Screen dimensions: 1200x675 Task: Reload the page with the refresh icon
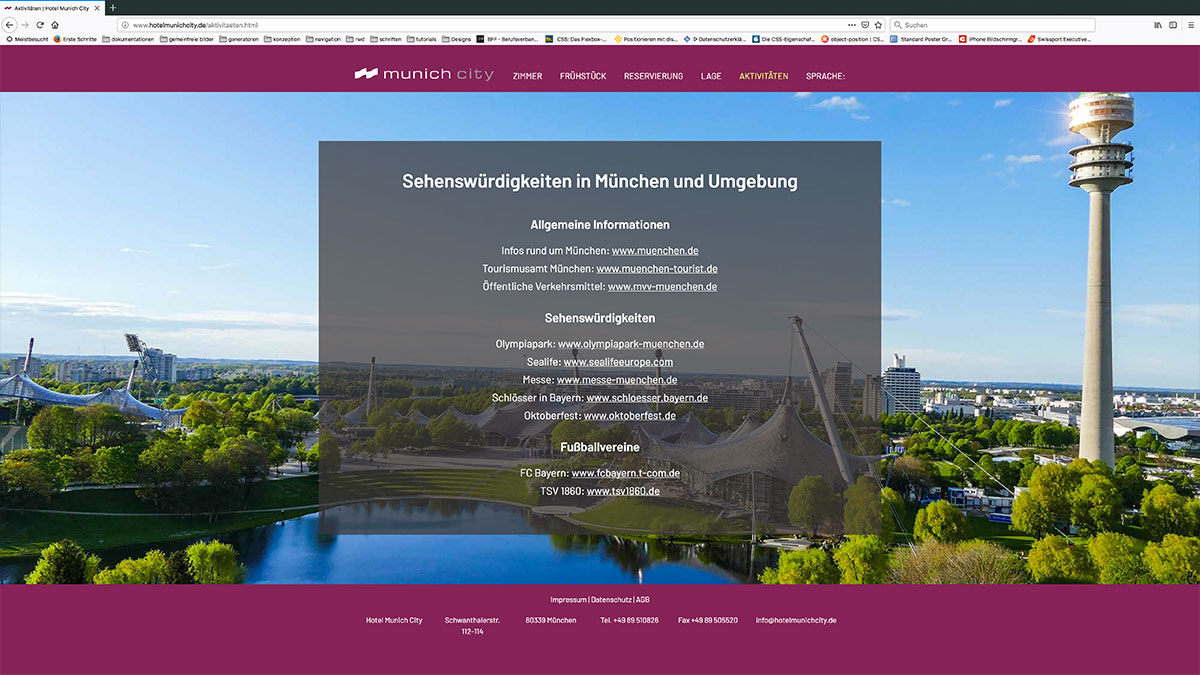(40, 25)
